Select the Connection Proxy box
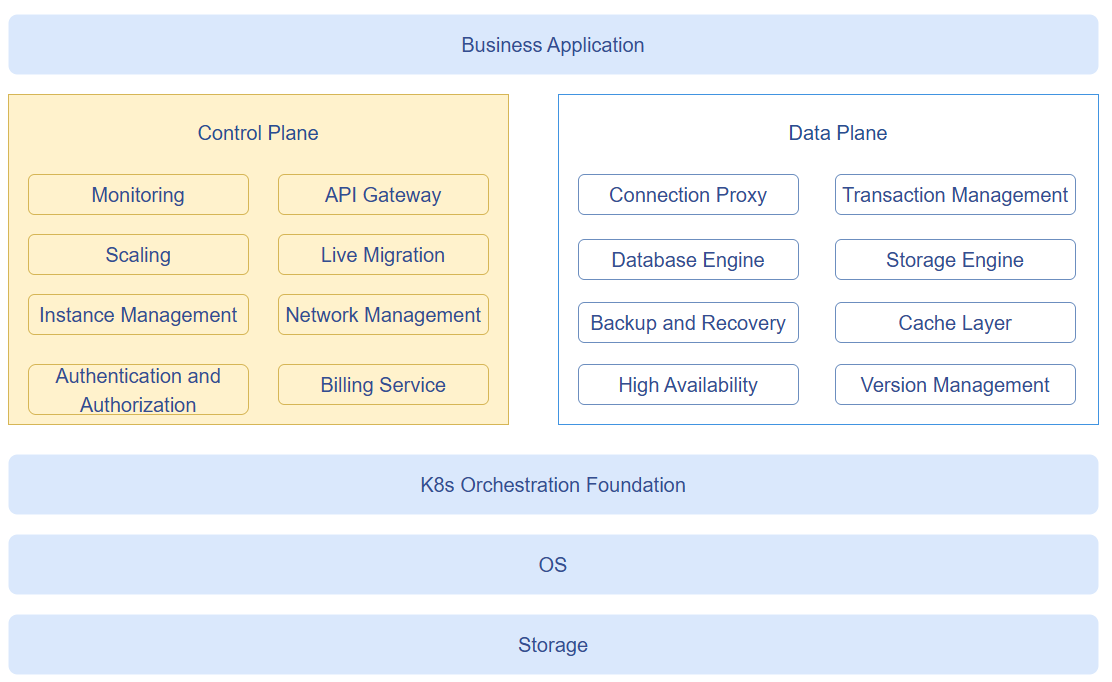 coord(688,195)
